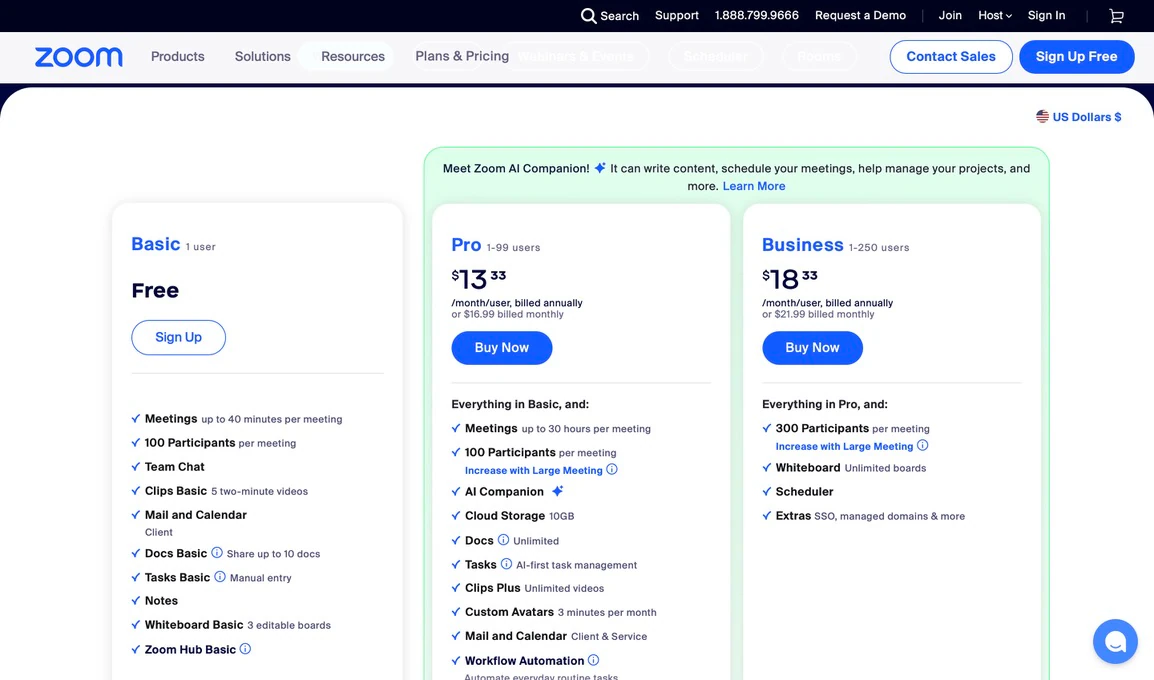Open the chat bubble widget
1154x680 pixels.
click(x=1115, y=642)
